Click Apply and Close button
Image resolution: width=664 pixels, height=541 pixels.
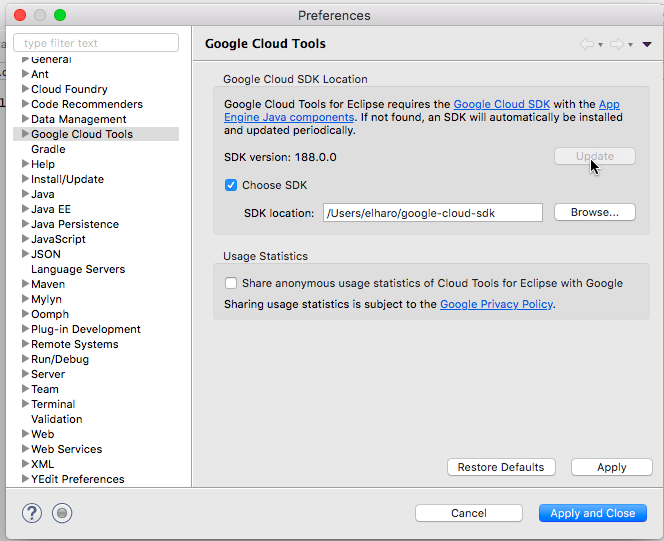click(592, 513)
